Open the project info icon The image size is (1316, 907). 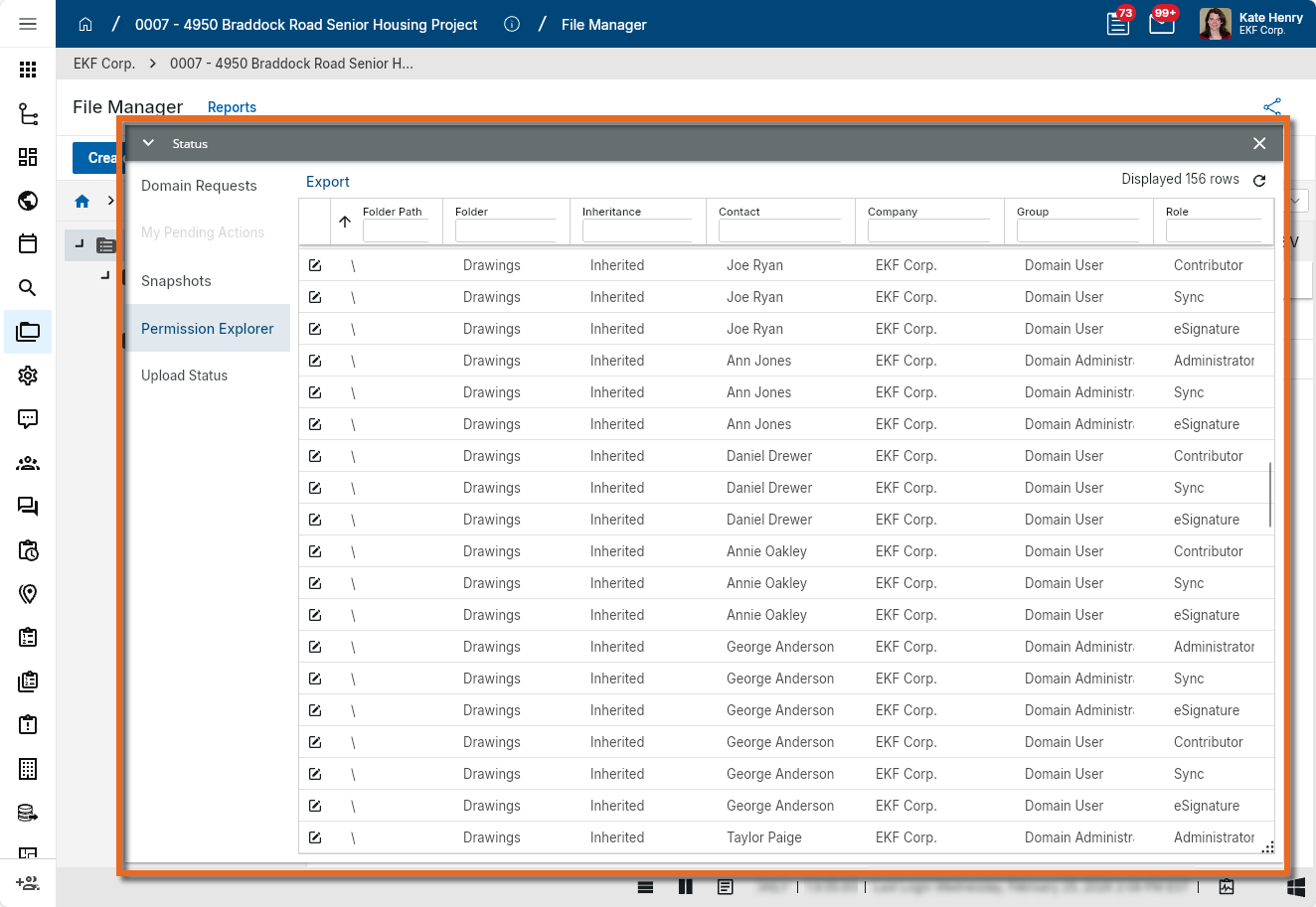coord(512,25)
